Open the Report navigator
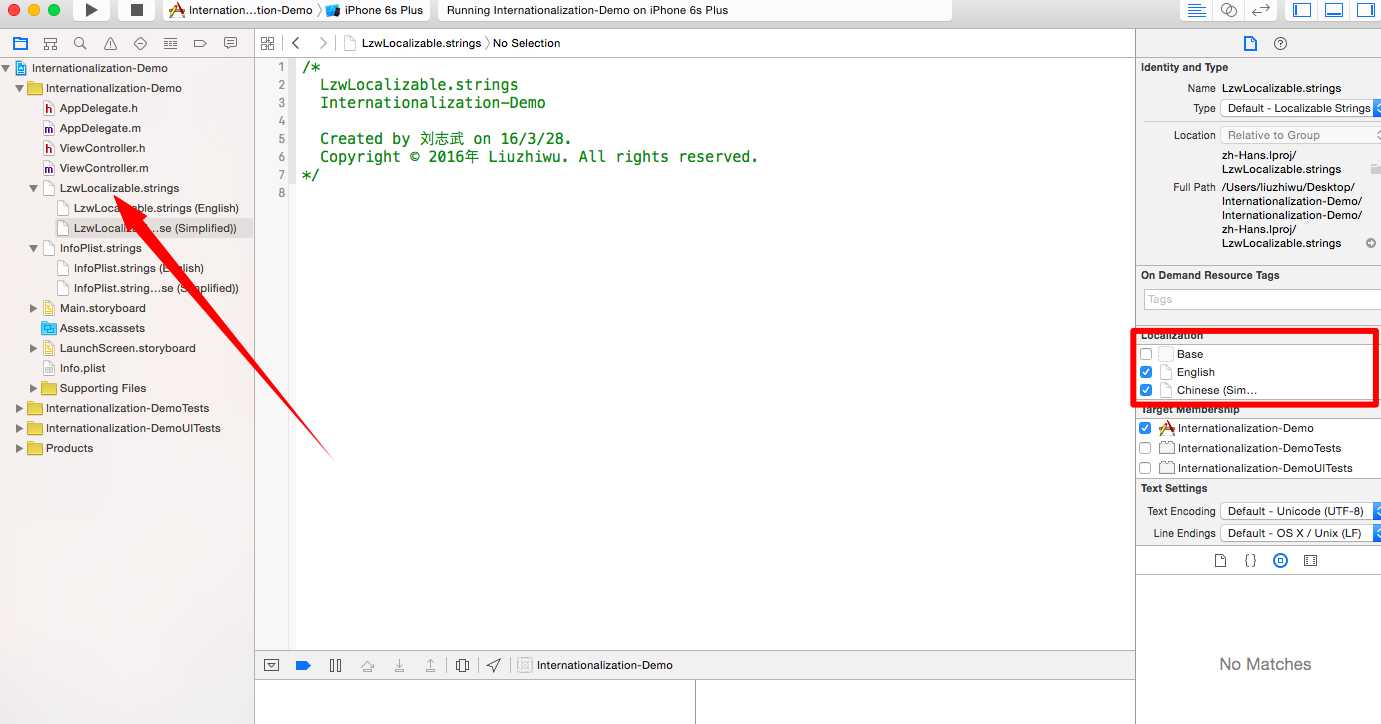 230,43
